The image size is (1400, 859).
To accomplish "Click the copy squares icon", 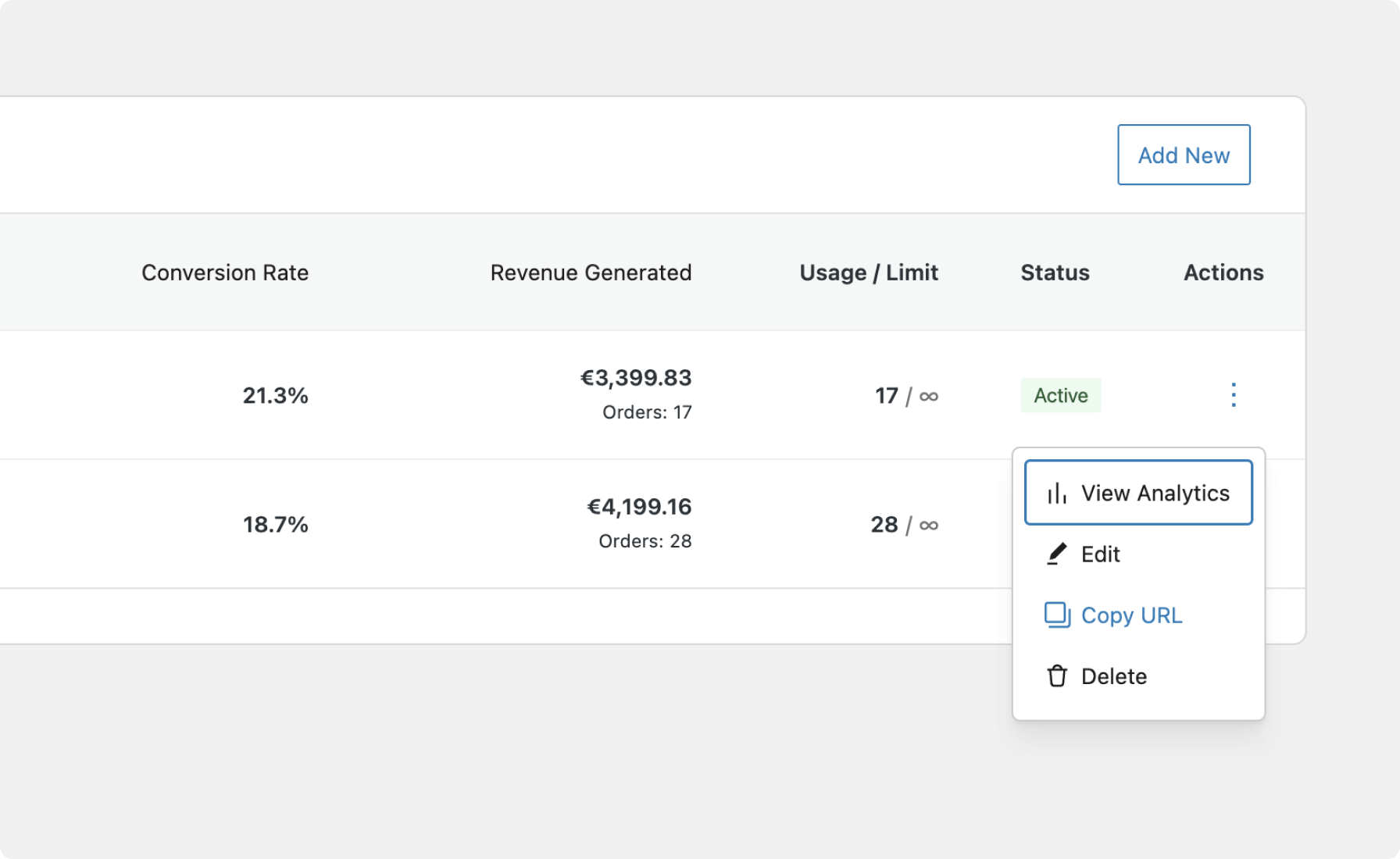I will pos(1057,615).
